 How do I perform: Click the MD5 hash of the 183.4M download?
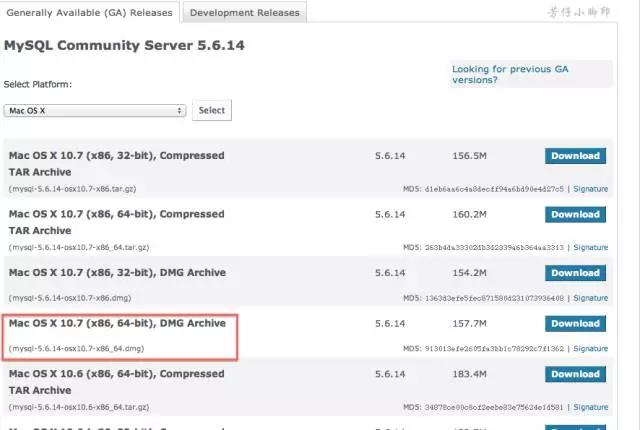point(494,407)
